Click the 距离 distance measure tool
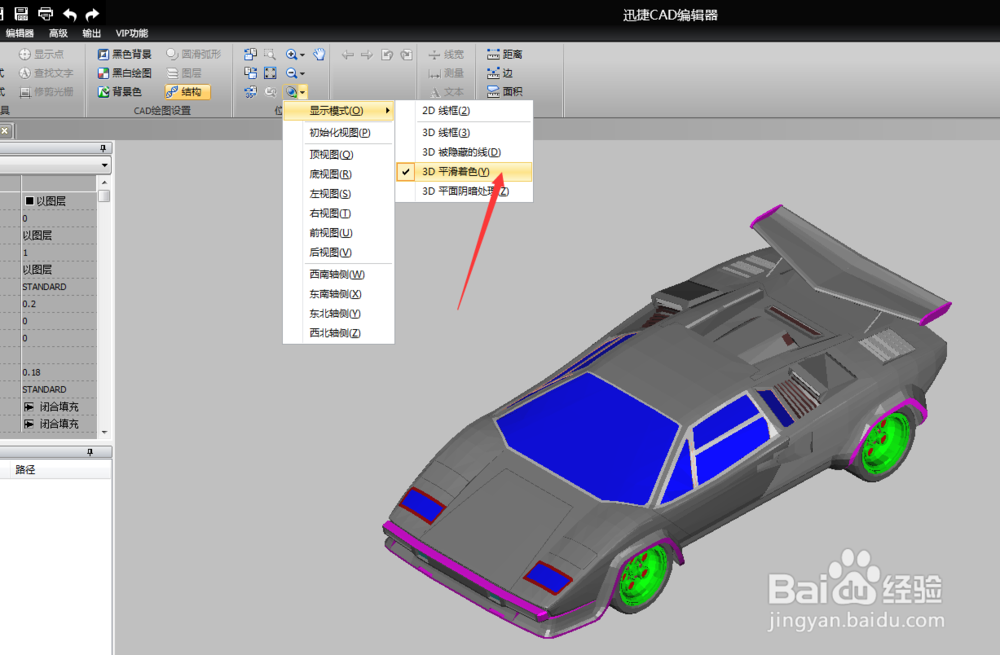The width and height of the screenshot is (1000, 655). 504,54
